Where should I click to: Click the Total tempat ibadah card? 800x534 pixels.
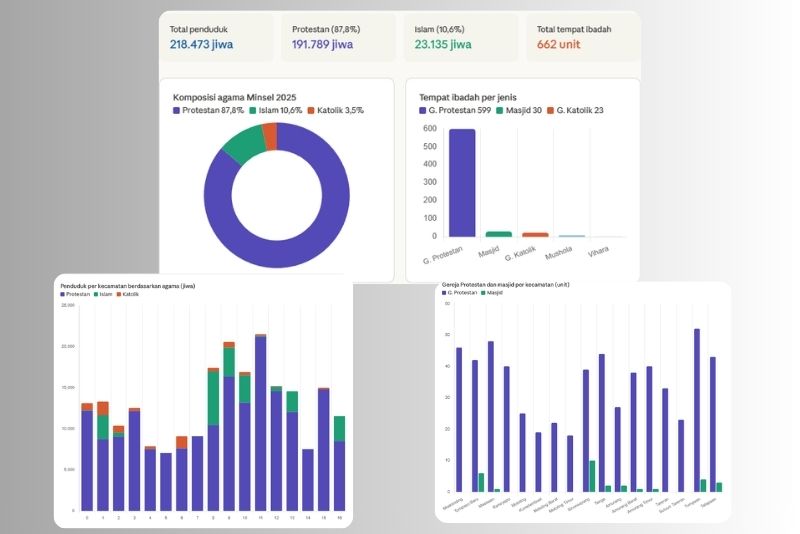tap(581, 38)
